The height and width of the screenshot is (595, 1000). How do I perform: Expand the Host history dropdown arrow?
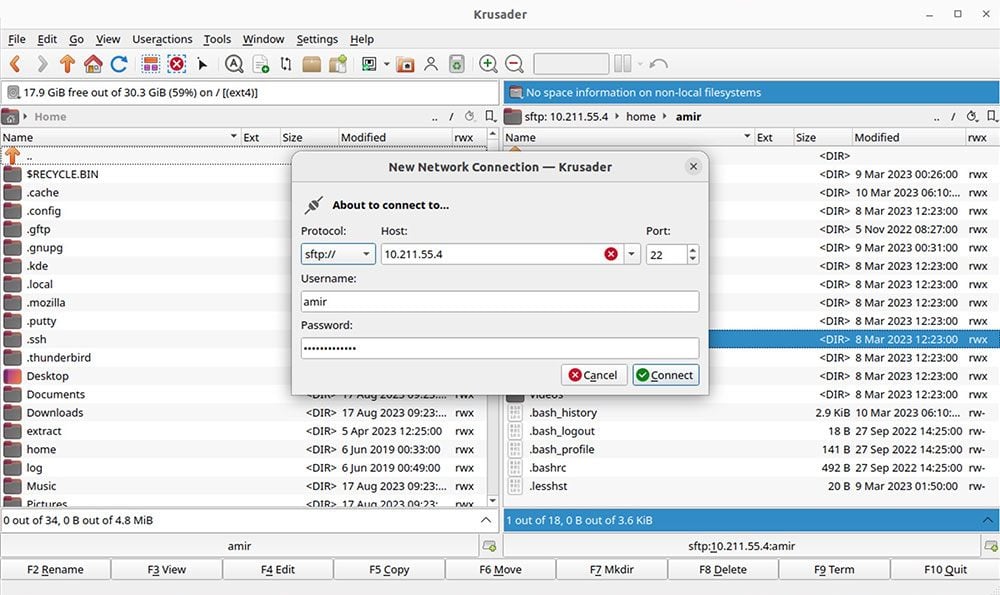click(632, 254)
